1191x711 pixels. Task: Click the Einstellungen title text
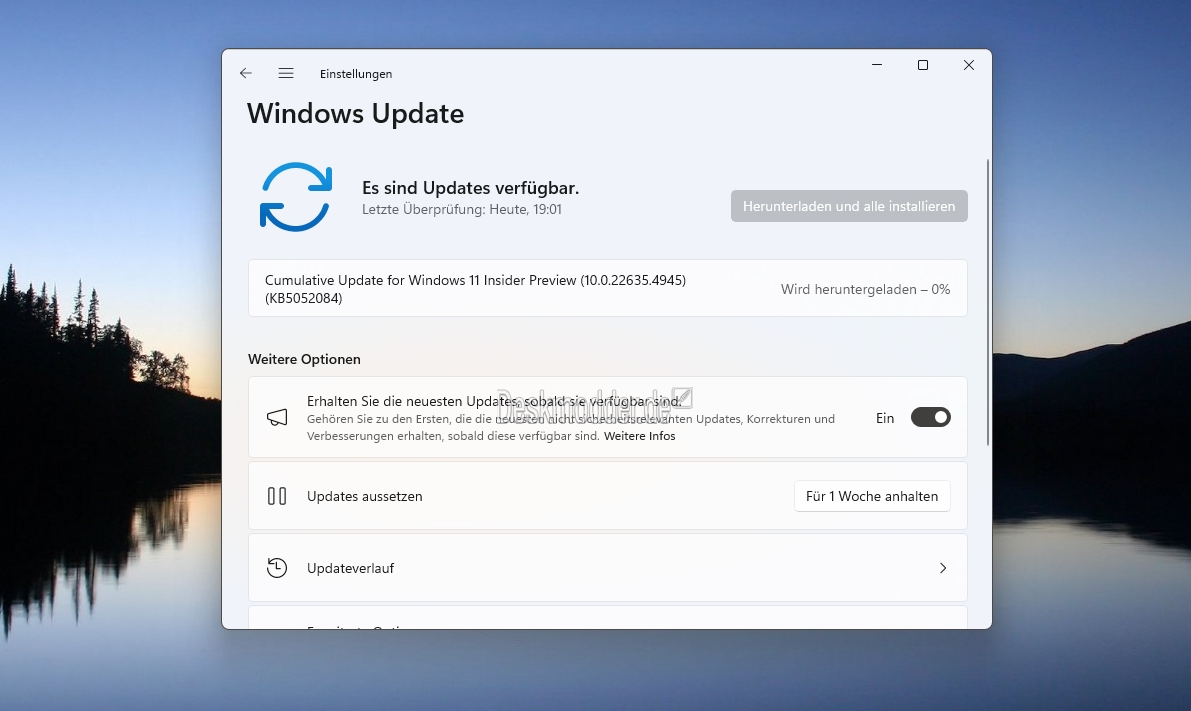(x=356, y=74)
